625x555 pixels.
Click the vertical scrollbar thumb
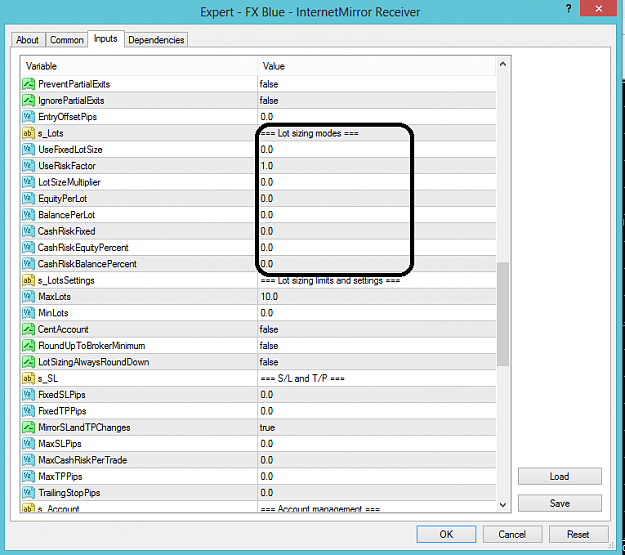pyautogui.click(x=503, y=314)
